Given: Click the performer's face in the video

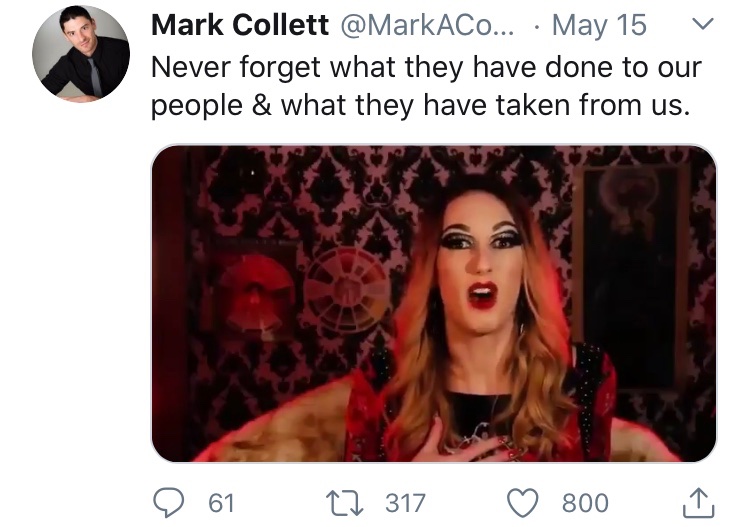Looking at the screenshot, I should tap(481, 258).
